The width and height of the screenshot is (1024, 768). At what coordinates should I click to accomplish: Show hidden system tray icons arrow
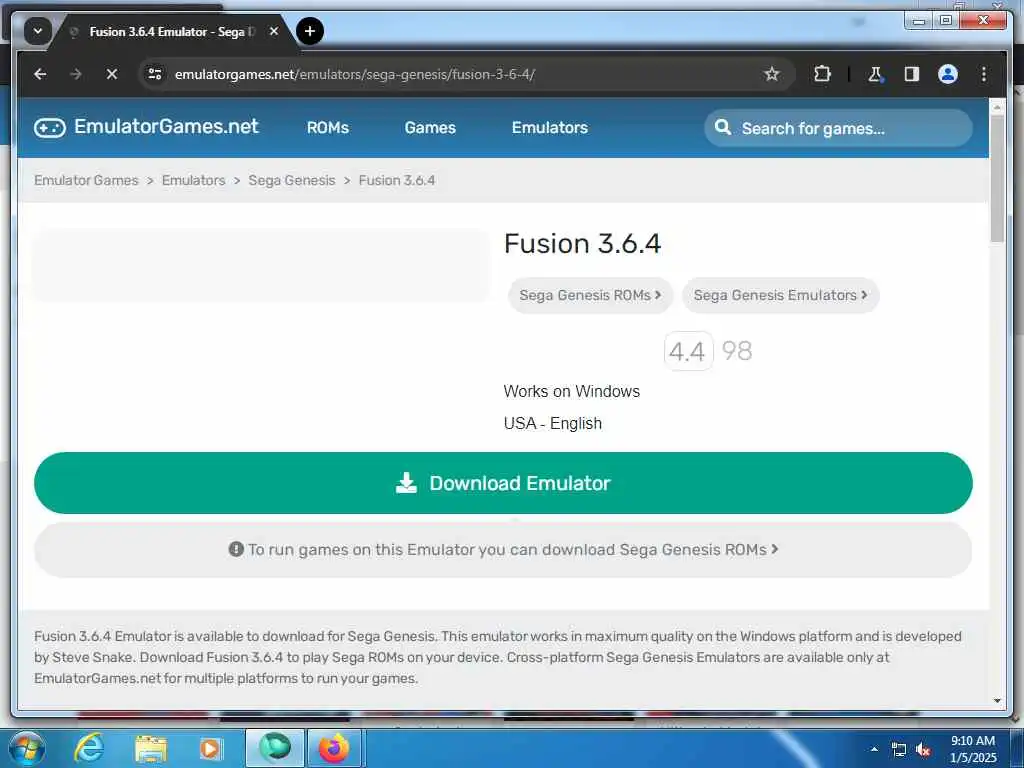(x=874, y=749)
